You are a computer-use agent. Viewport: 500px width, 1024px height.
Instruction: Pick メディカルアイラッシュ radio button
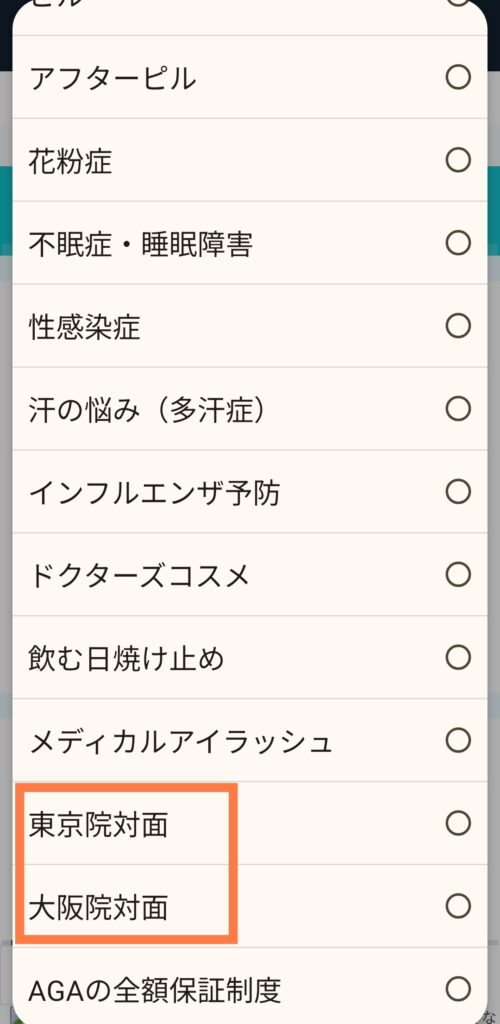point(458,741)
